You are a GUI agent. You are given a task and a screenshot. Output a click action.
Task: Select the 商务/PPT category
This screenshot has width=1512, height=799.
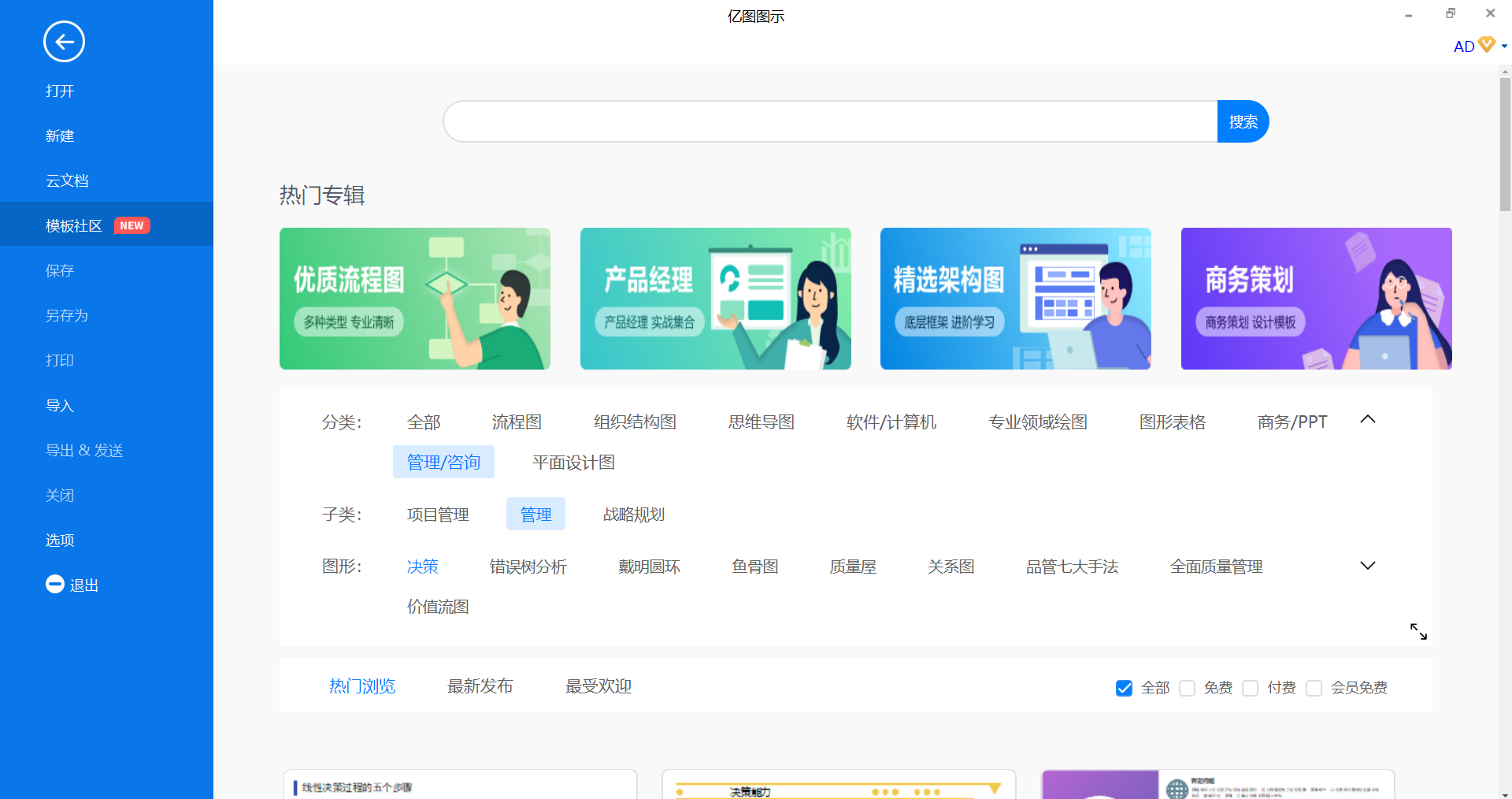coord(1292,422)
